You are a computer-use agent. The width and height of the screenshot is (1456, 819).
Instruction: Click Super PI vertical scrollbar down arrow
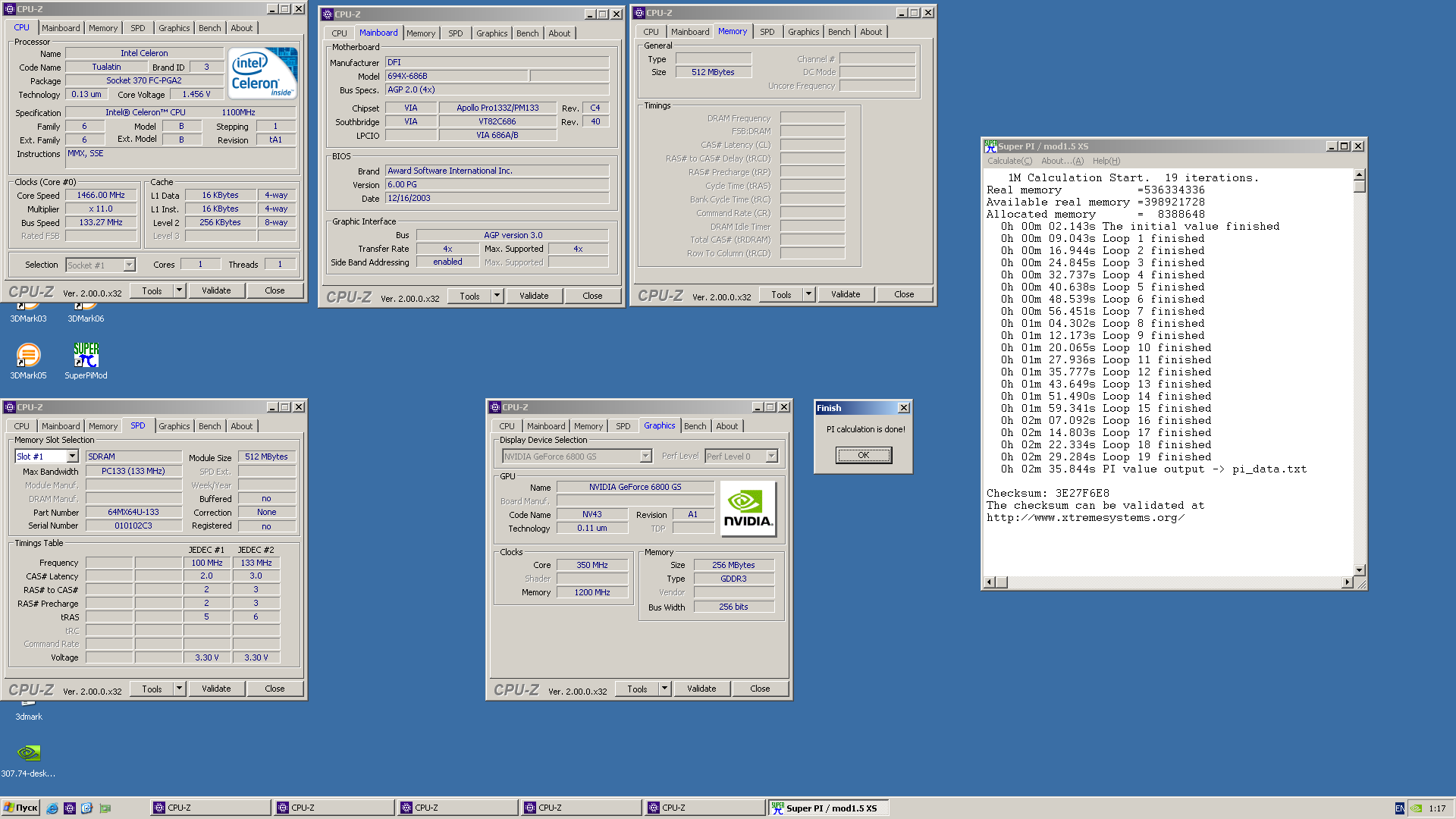(x=1360, y=570)
